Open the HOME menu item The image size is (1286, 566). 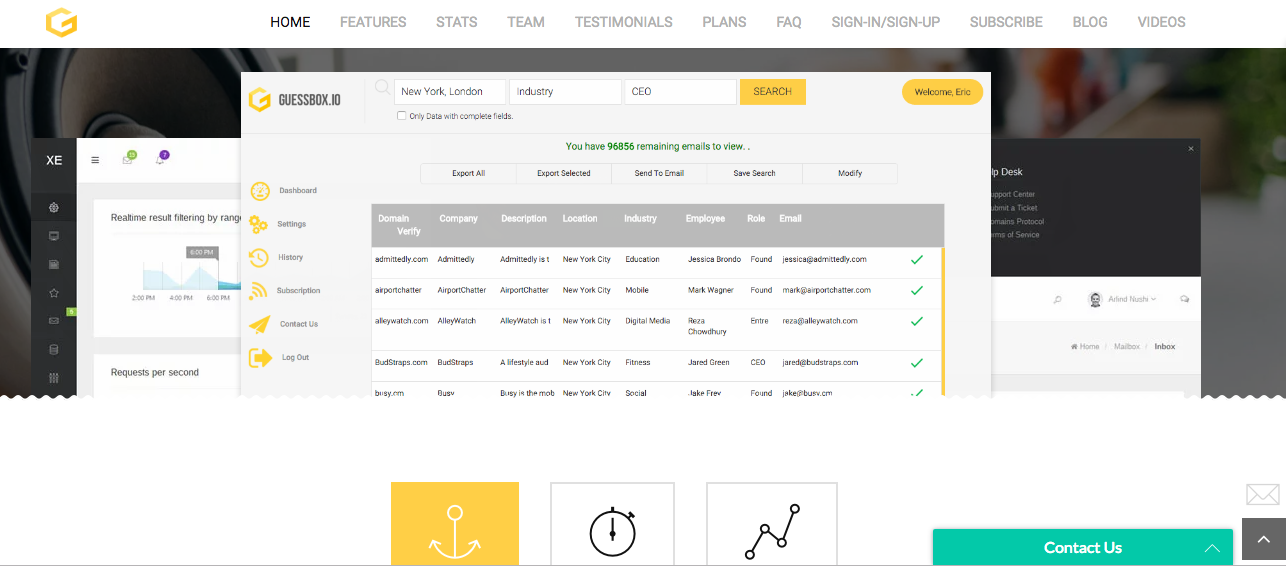(x=290, y=22)
